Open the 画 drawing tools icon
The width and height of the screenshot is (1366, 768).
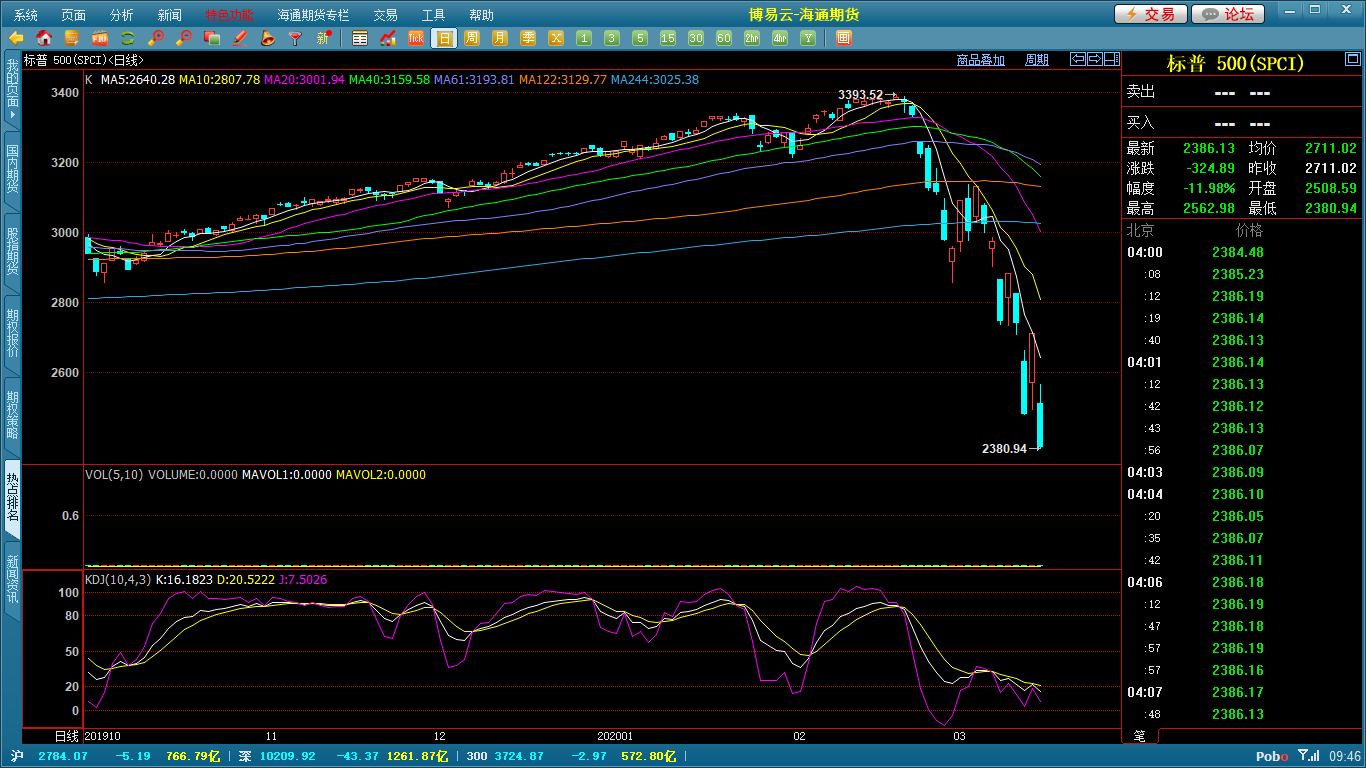pos(843,38)
